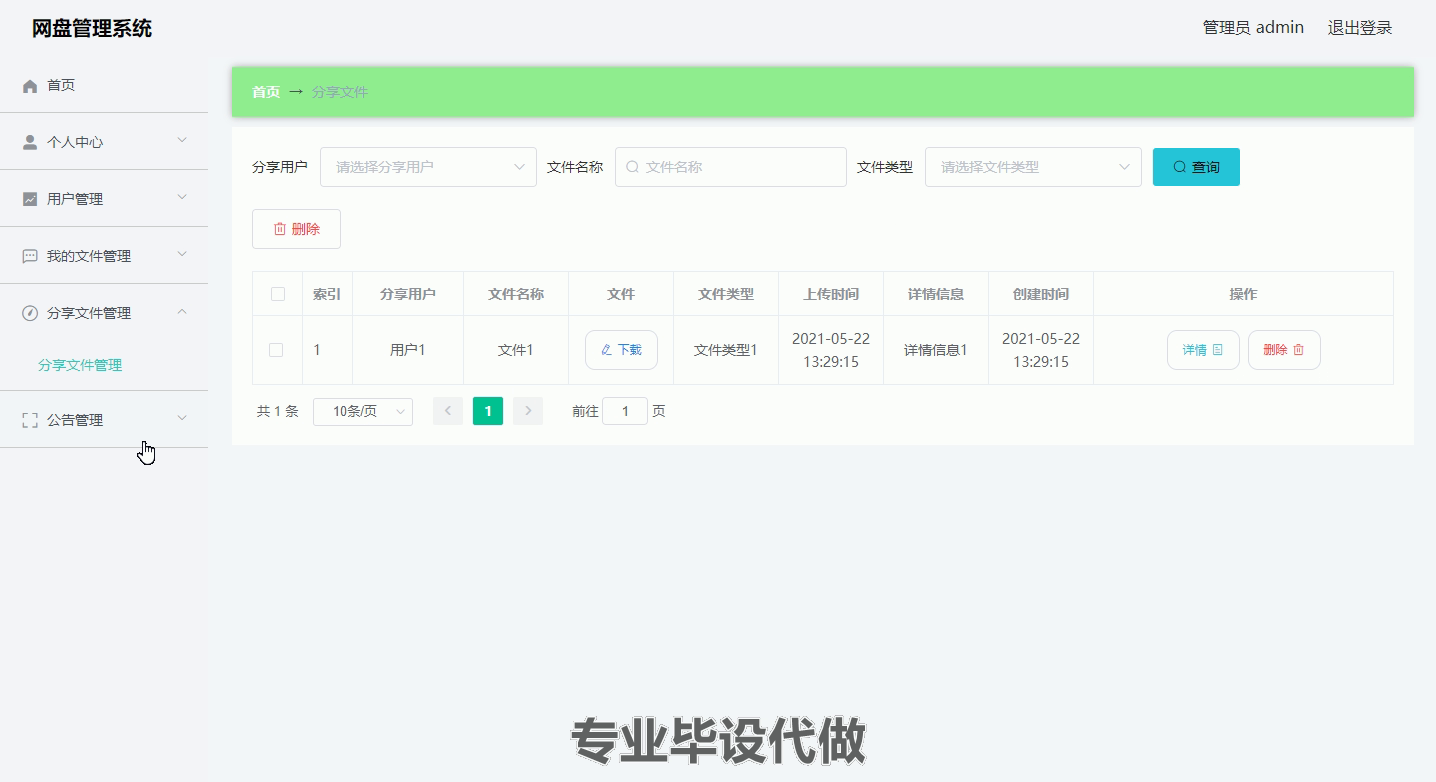Click the 分享用户 column header

point(408,294)
